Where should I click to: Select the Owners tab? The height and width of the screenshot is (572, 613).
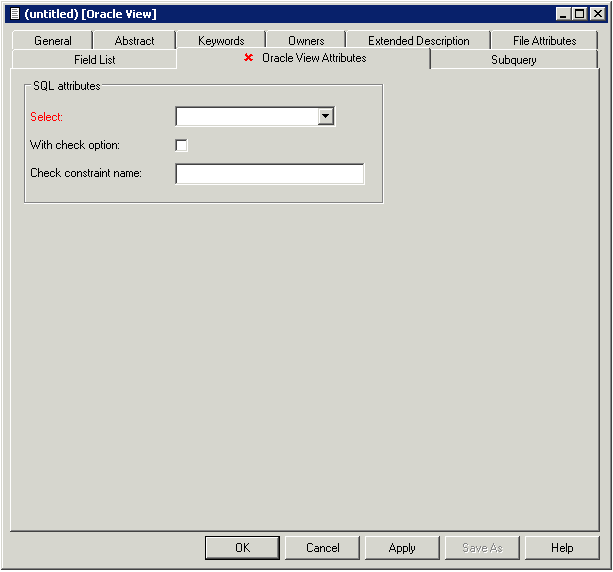[x=306, y=41]
